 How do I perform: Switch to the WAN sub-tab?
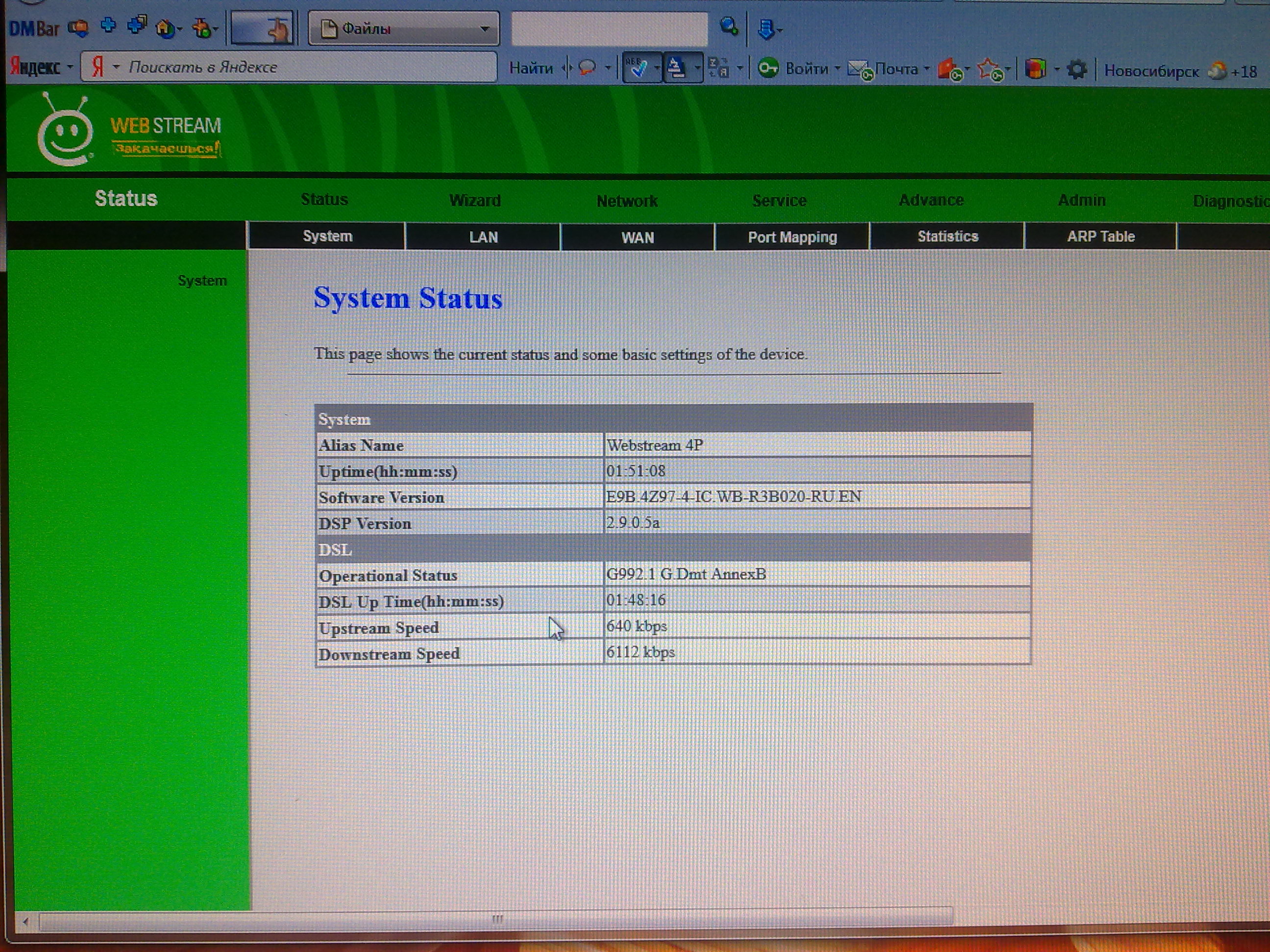(637, 238)
